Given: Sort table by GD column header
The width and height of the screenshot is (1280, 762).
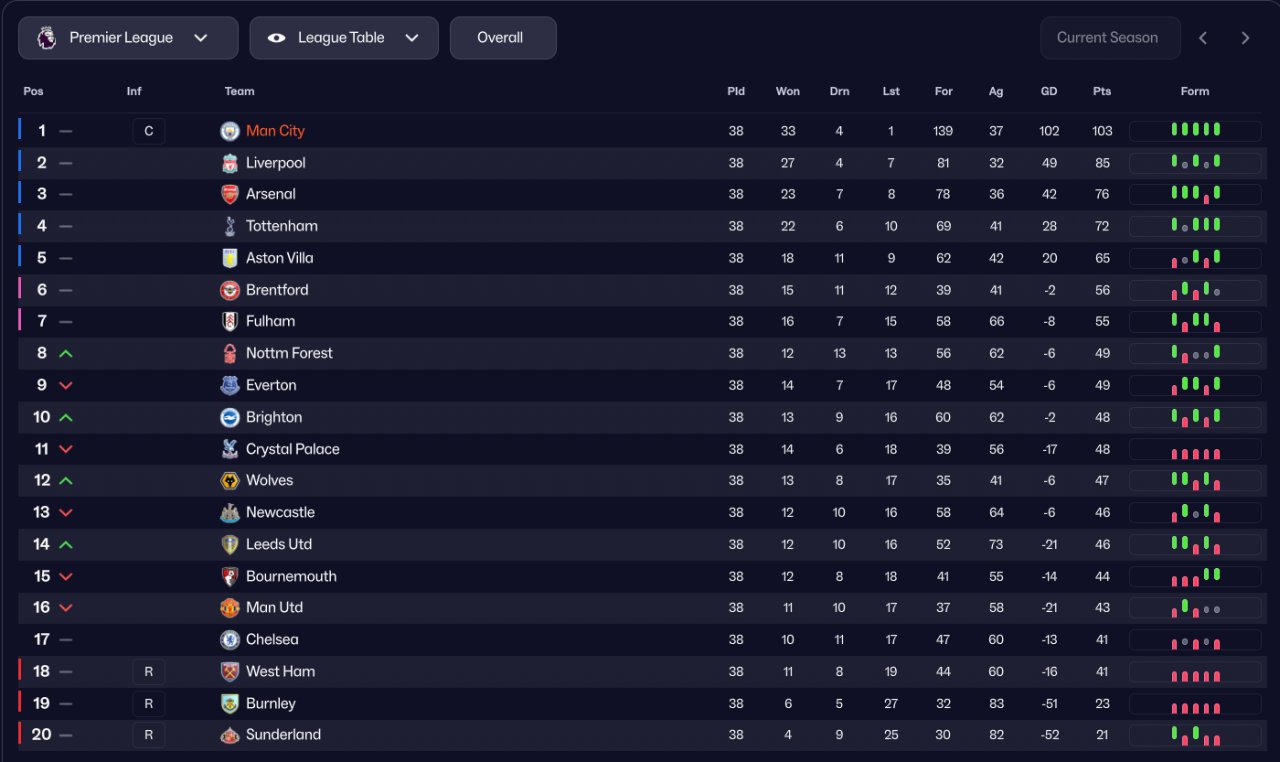Looking at the screenshot, I should click(x=1049, y=91).
